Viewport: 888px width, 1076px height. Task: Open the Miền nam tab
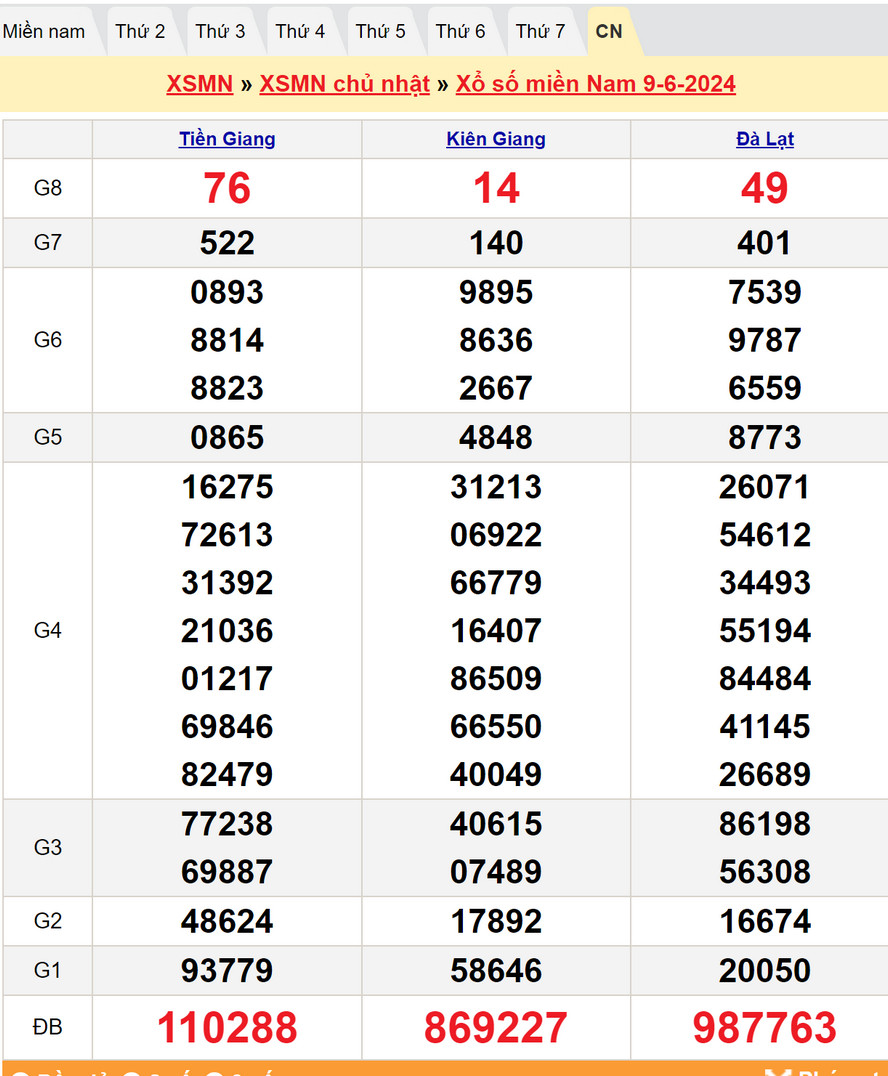44,31
